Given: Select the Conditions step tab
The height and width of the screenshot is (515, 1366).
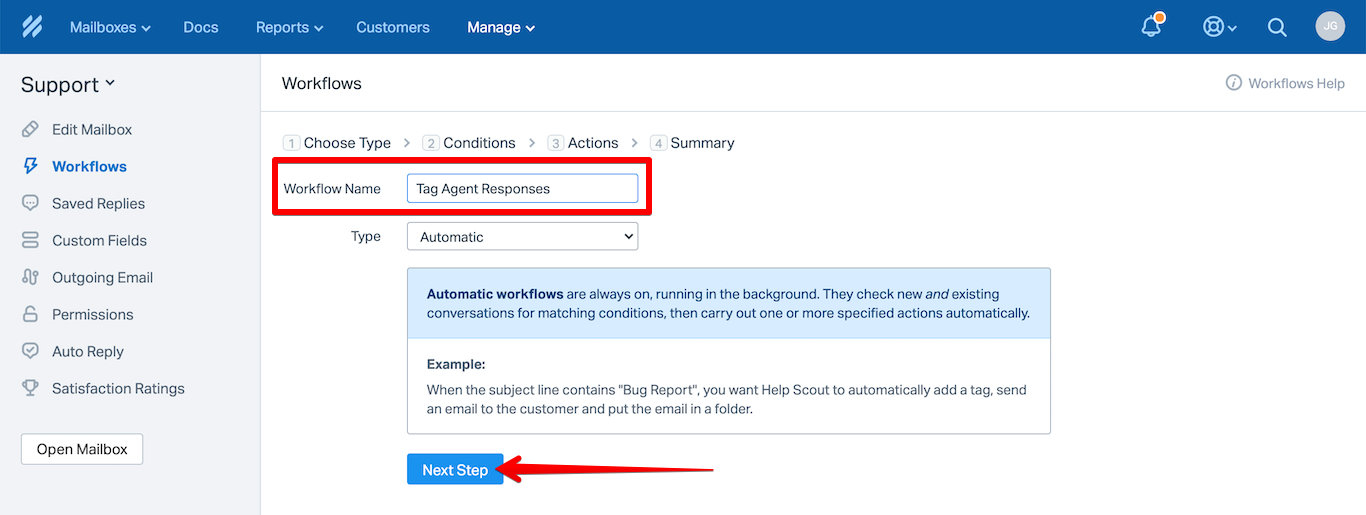Looking at the screenshot, I should pyautogui.click(x=469, y=143).
